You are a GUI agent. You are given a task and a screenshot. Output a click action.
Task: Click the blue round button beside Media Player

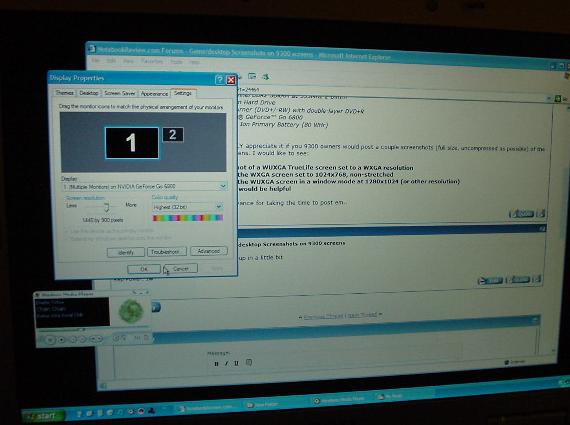[156, 307]
